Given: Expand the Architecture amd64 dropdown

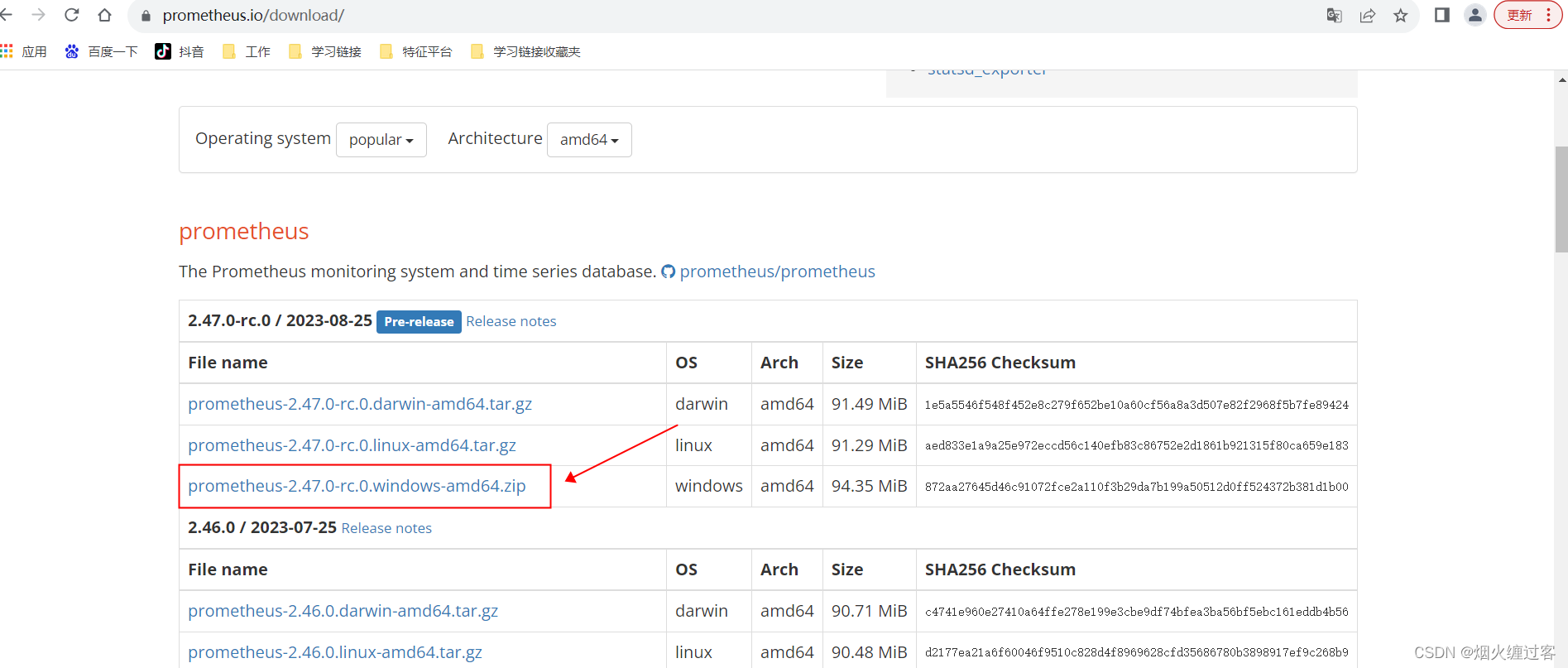Looking at the screenshot, I should (589, 140).
